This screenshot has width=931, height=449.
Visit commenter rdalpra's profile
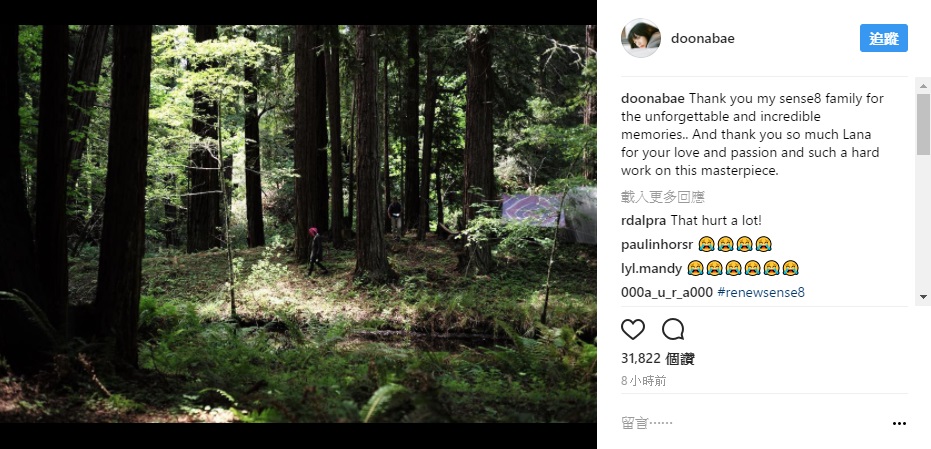tap(643, 220)
